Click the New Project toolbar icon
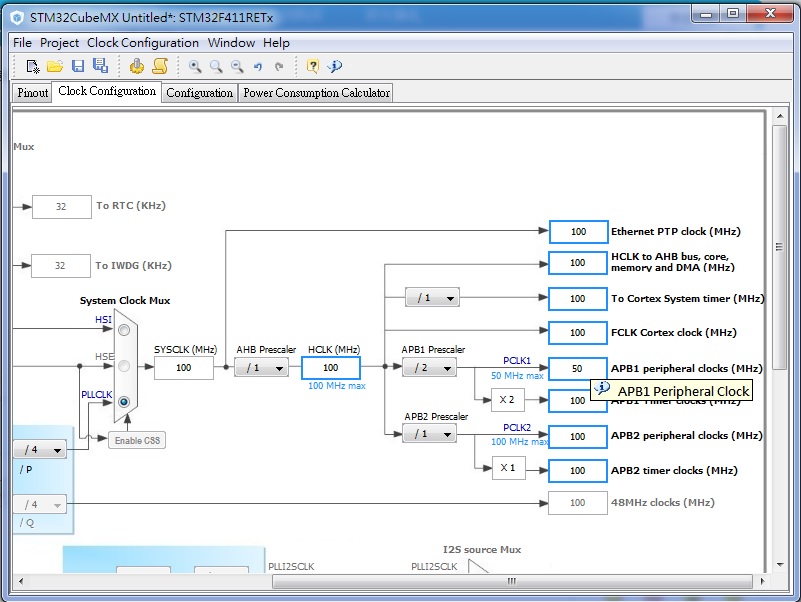Viewport: 801px width, 602px height. tap(33, 66)
